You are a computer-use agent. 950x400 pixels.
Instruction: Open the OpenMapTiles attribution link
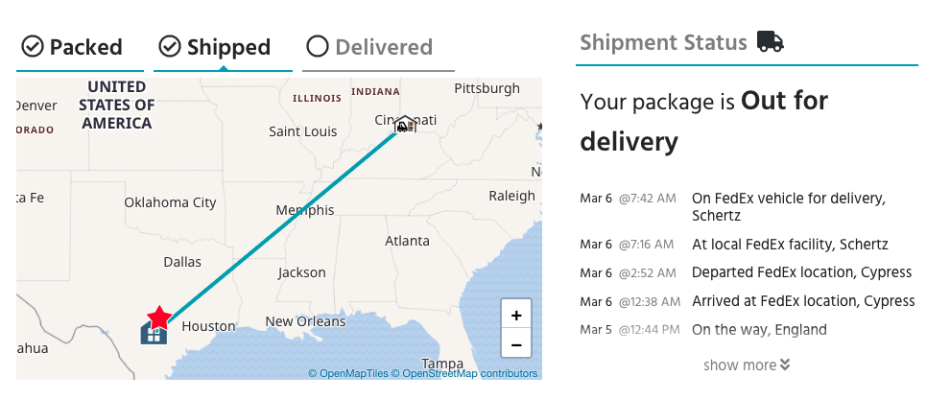pyautogui.click(x=348, y=373)
